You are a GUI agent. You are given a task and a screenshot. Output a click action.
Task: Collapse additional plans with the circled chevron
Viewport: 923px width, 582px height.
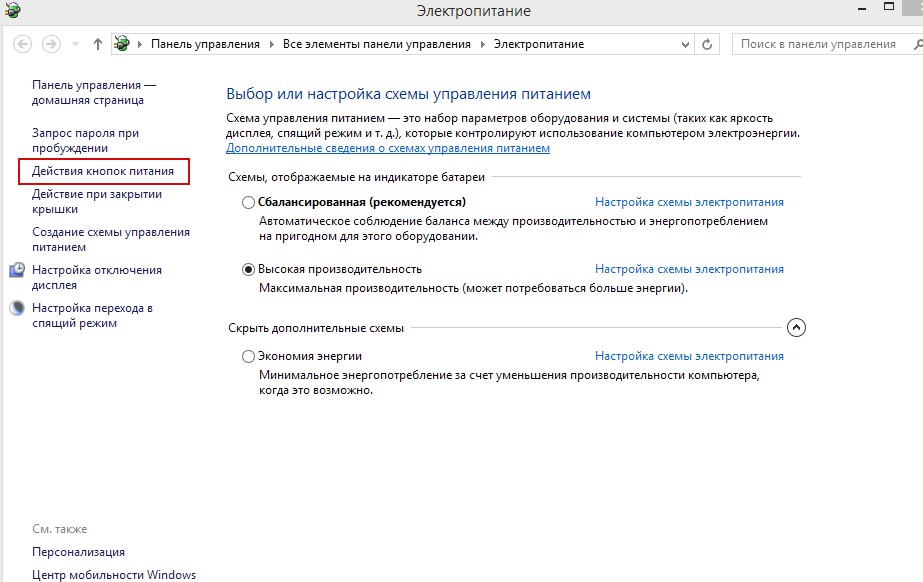tap(796, 327)
